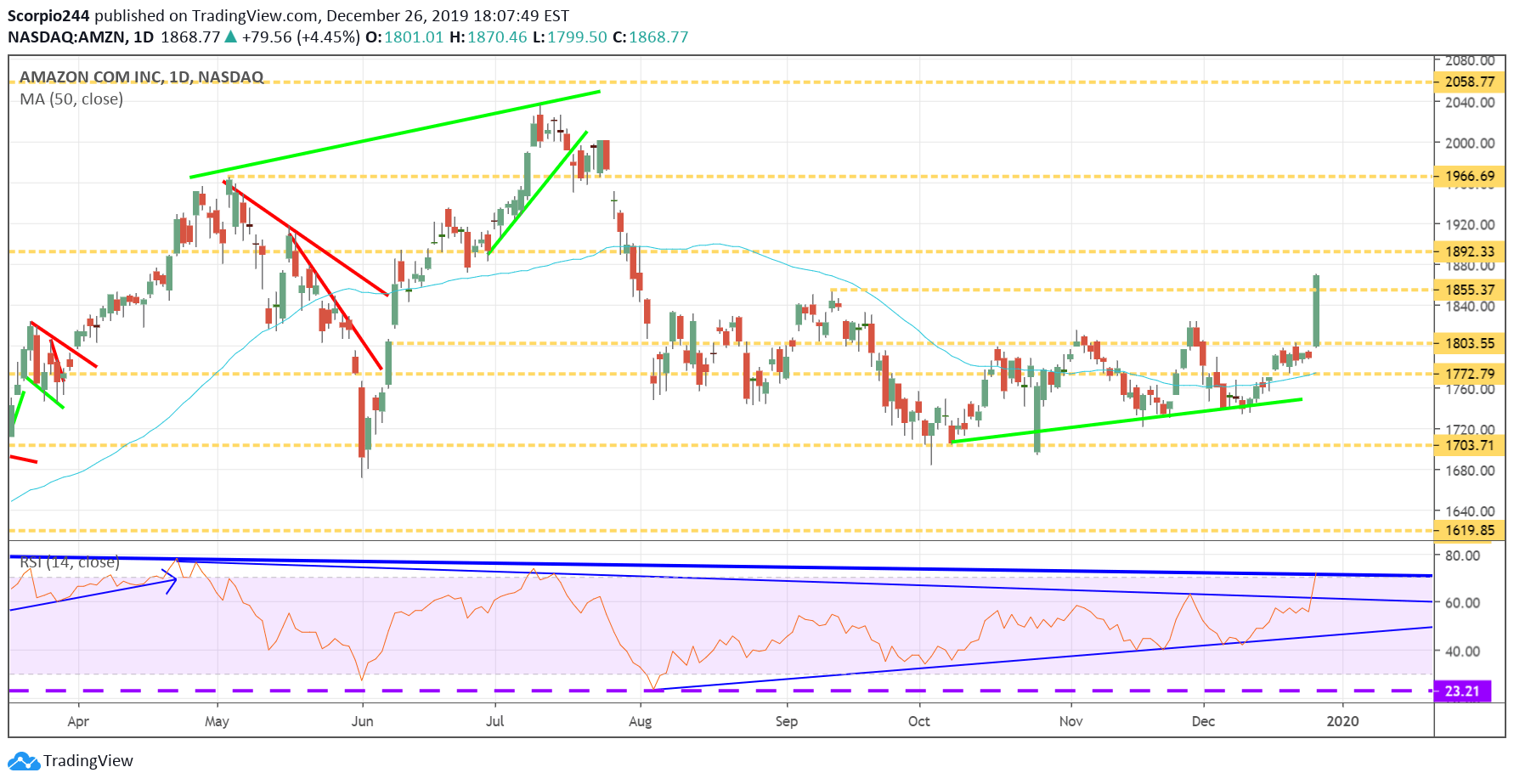Select the 1703.71 price level label
The image size is (1514, 784).
(x=1470, y=446)
